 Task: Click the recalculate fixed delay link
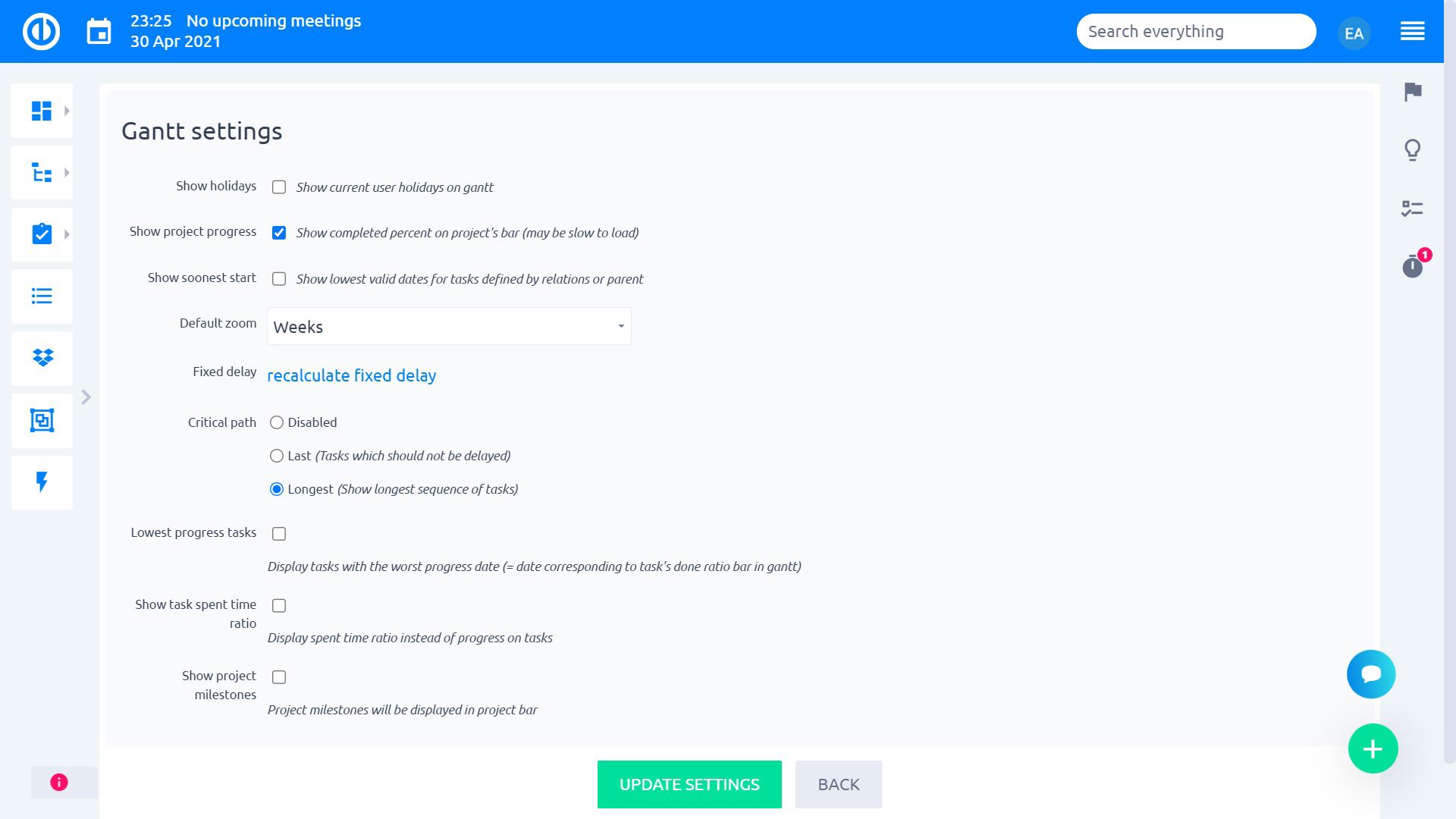click(351, 375)
